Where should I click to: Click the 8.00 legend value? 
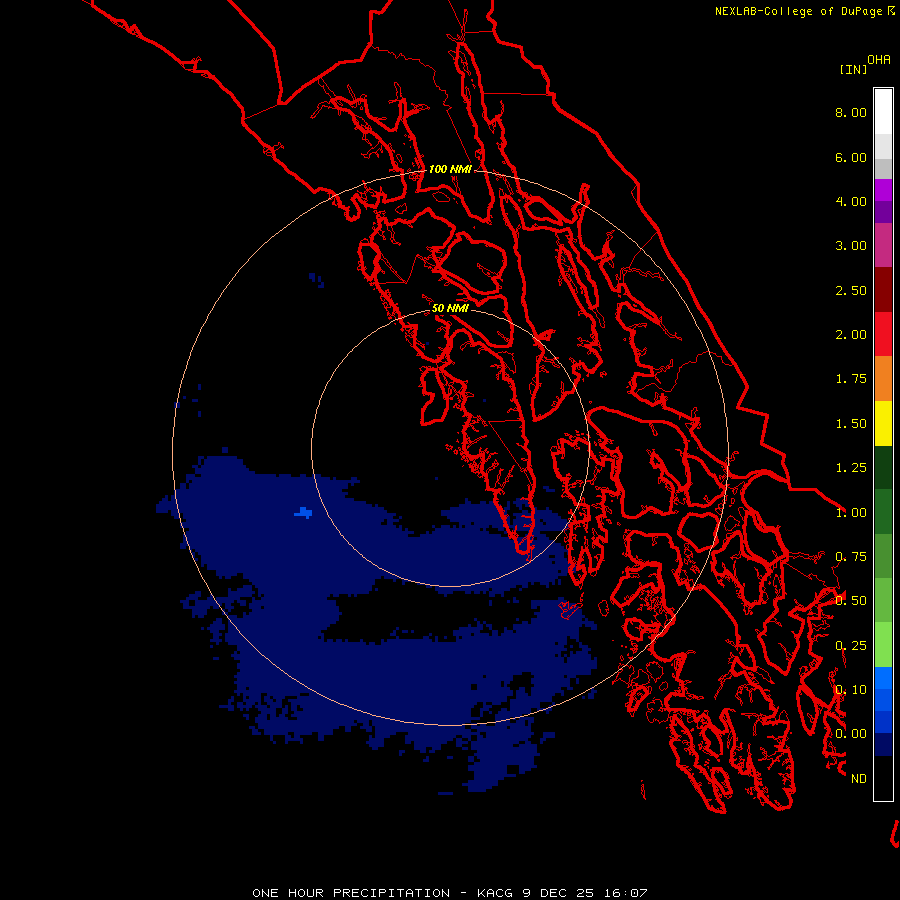(851, 112)
